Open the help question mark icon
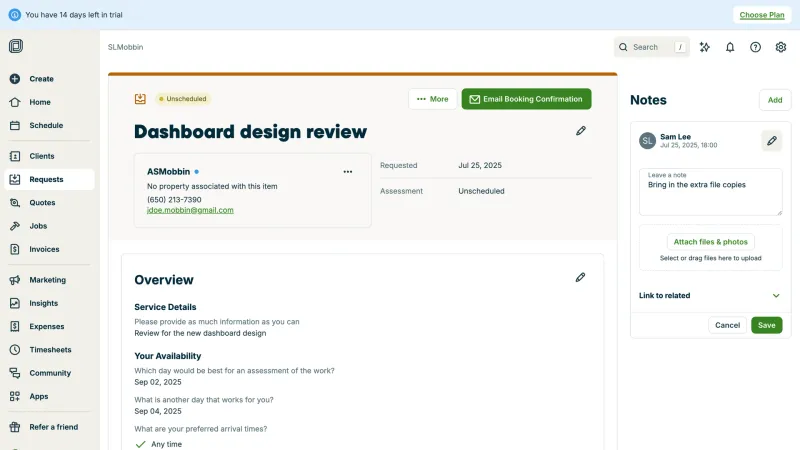This screenshot has height=450, width=800. (755, 47)
